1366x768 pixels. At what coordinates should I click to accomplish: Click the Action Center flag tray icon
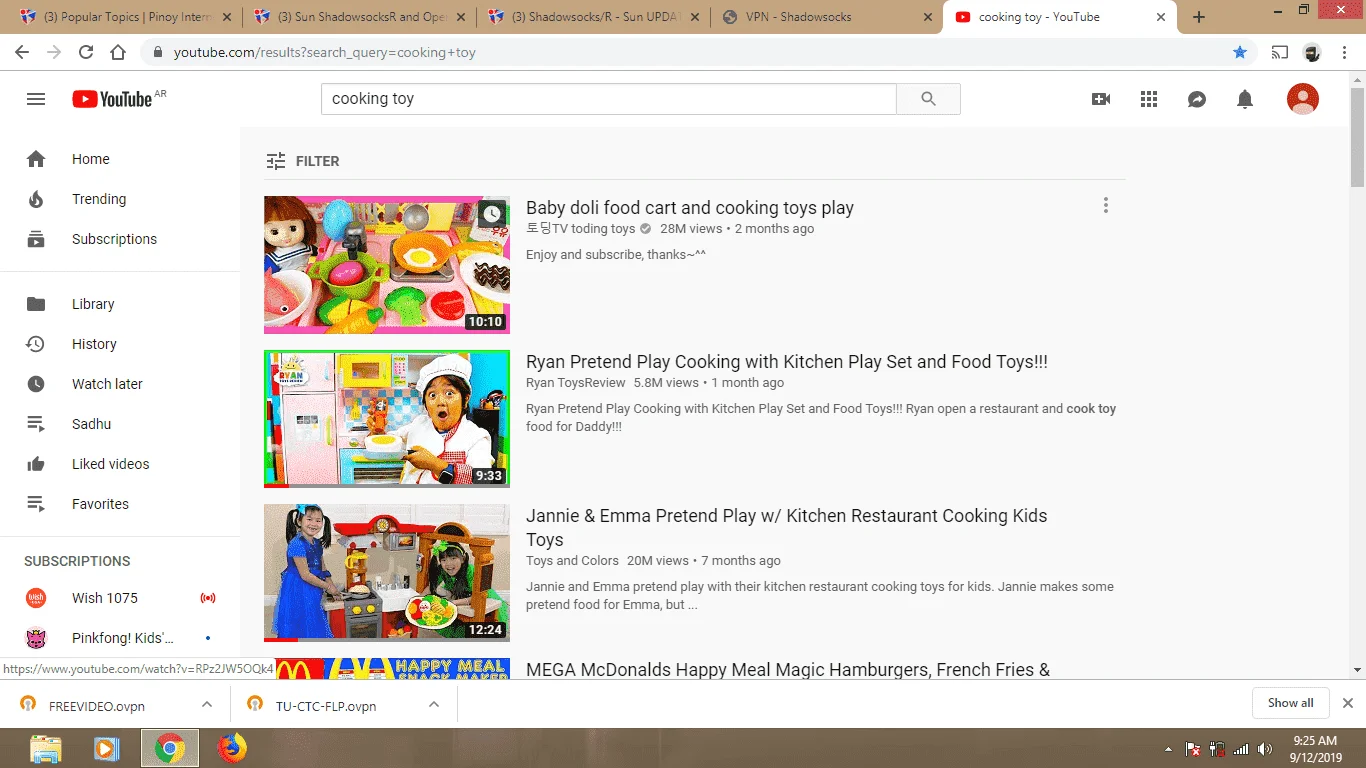click(x=1193, y=749)
